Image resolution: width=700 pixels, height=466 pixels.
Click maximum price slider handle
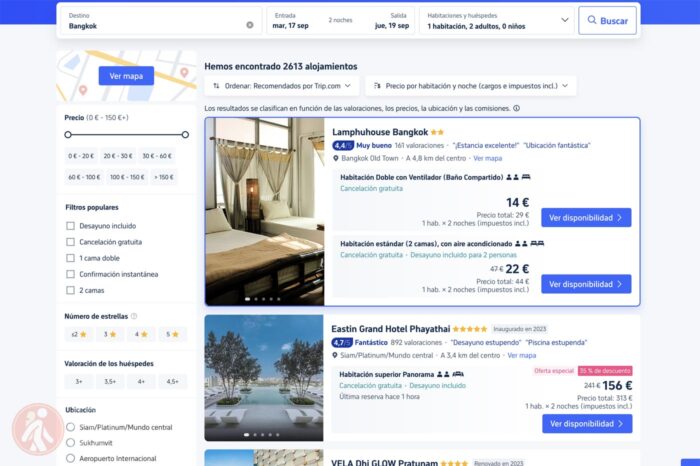pyautogui.click(x=185, y=134)
